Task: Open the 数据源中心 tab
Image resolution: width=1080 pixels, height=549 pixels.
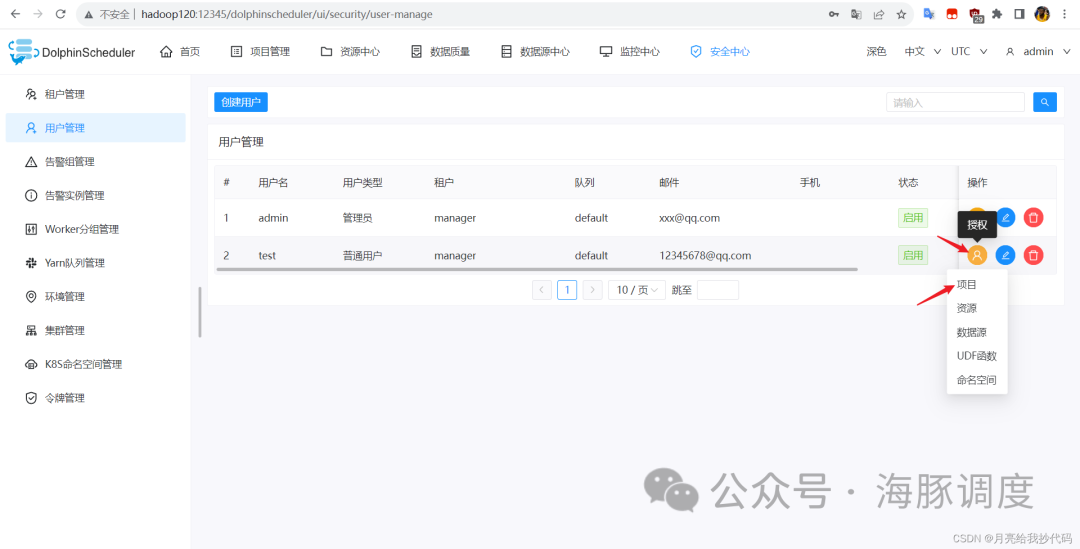Action: (535, 52)
